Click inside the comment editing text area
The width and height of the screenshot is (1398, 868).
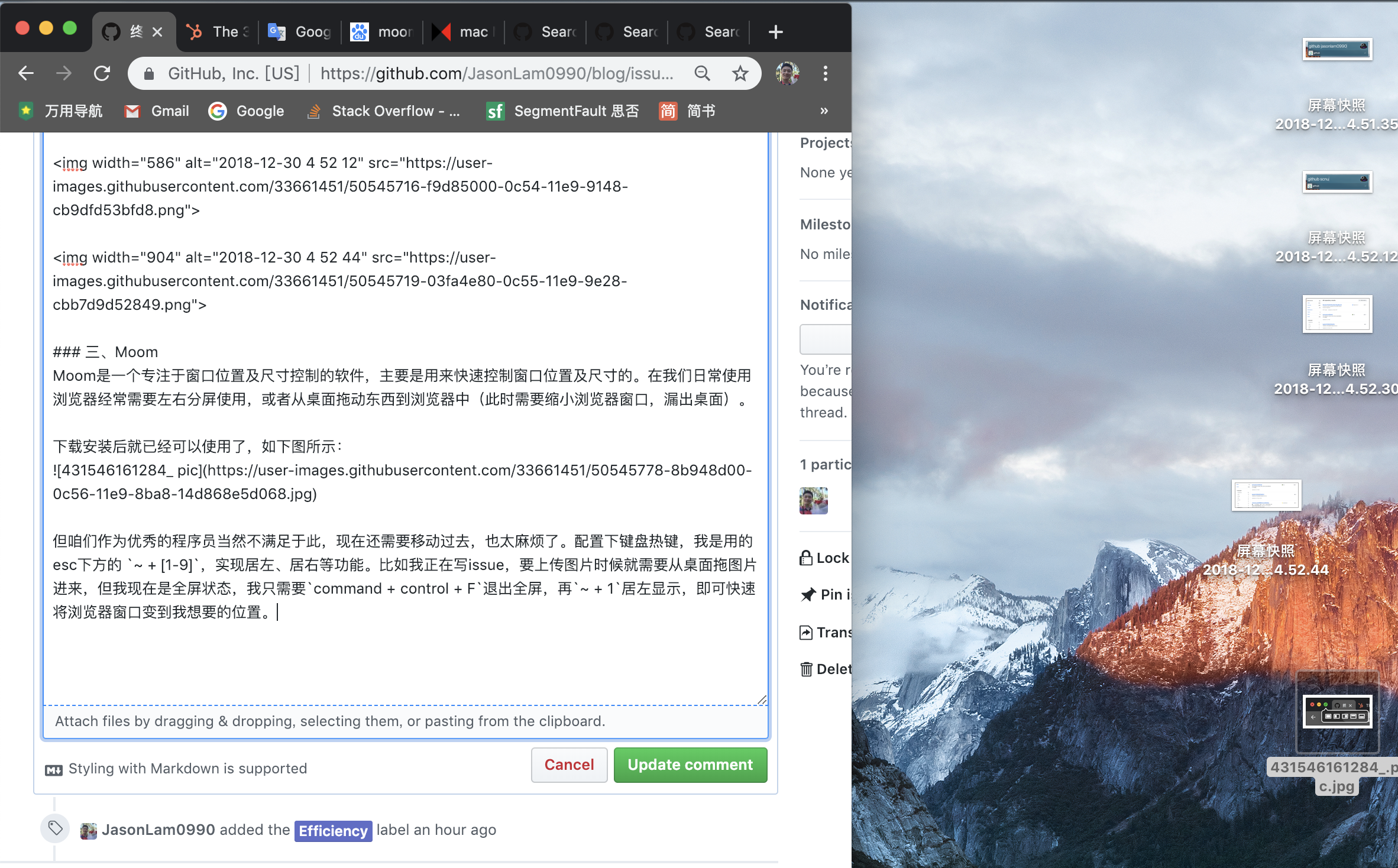pyautogui.click(x=406, y=419)
